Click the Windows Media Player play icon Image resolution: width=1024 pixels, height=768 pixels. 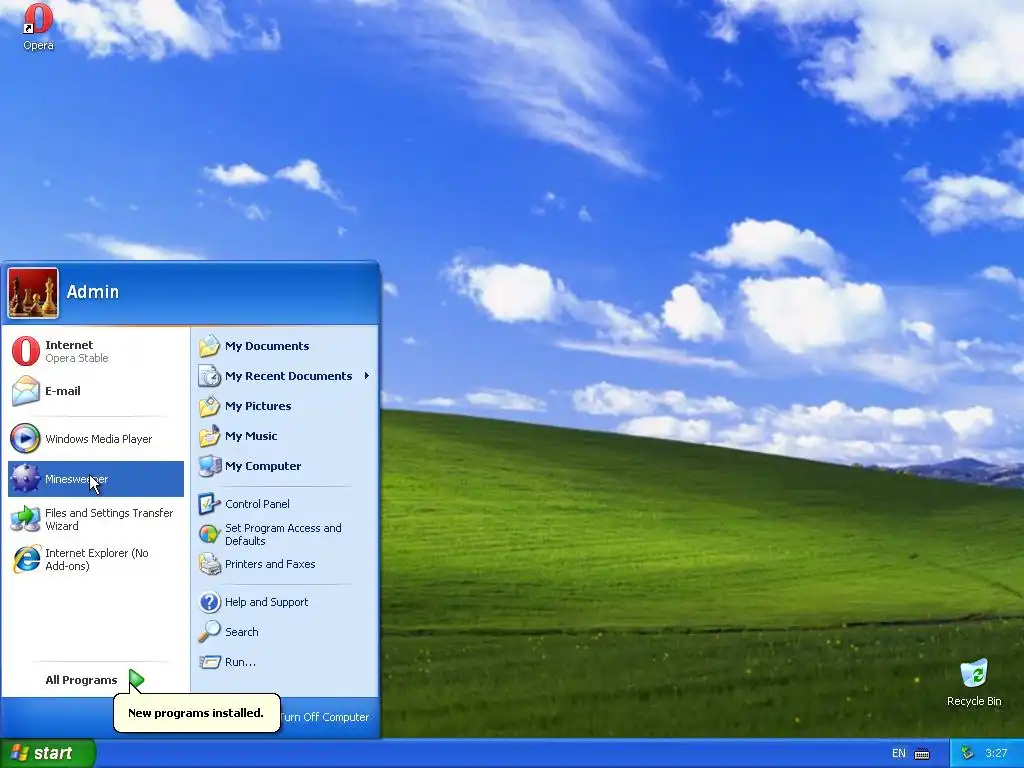(25, 439)
